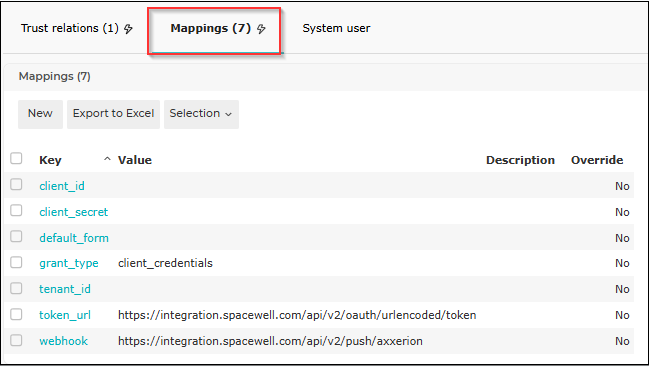Click the New button
Viewport: 649px width, 367px height.
pyautogui.click(x=40, y=114)
